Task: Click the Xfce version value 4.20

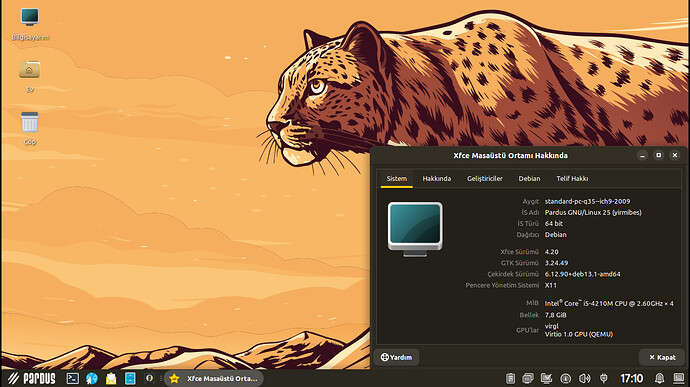Action: (551, 252)
